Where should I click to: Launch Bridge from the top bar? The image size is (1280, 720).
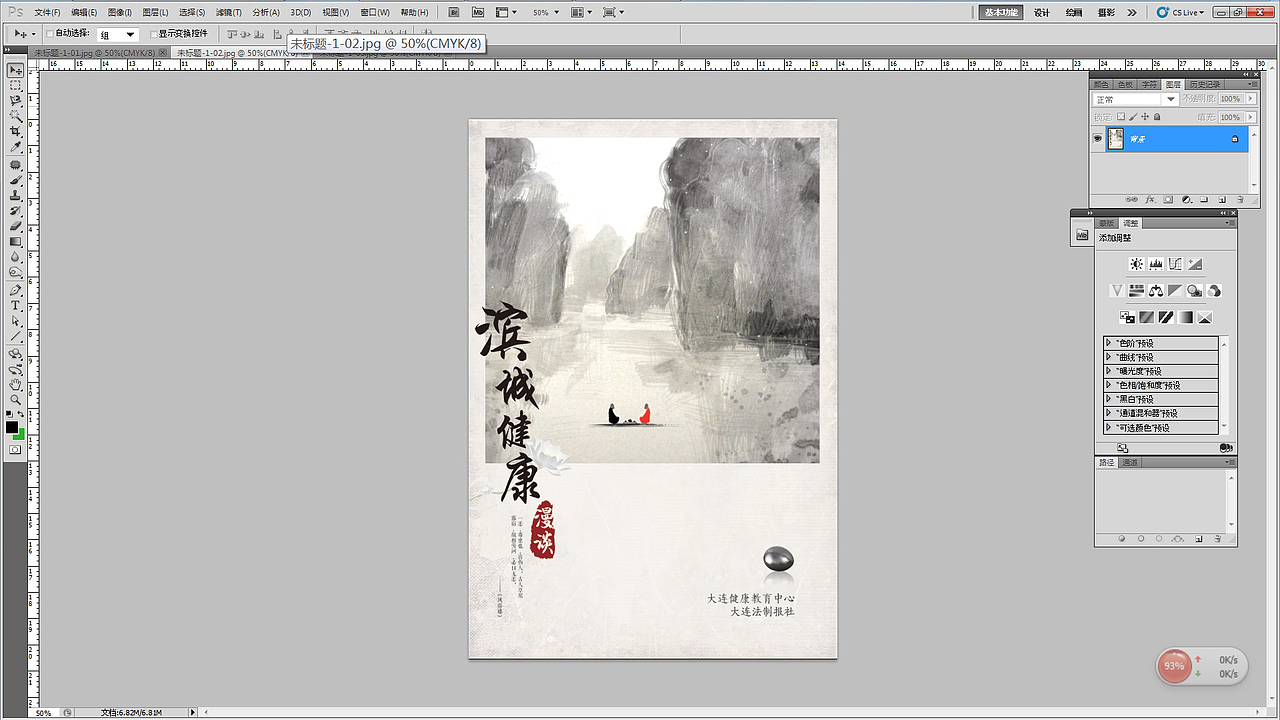(x=454, y=12)
